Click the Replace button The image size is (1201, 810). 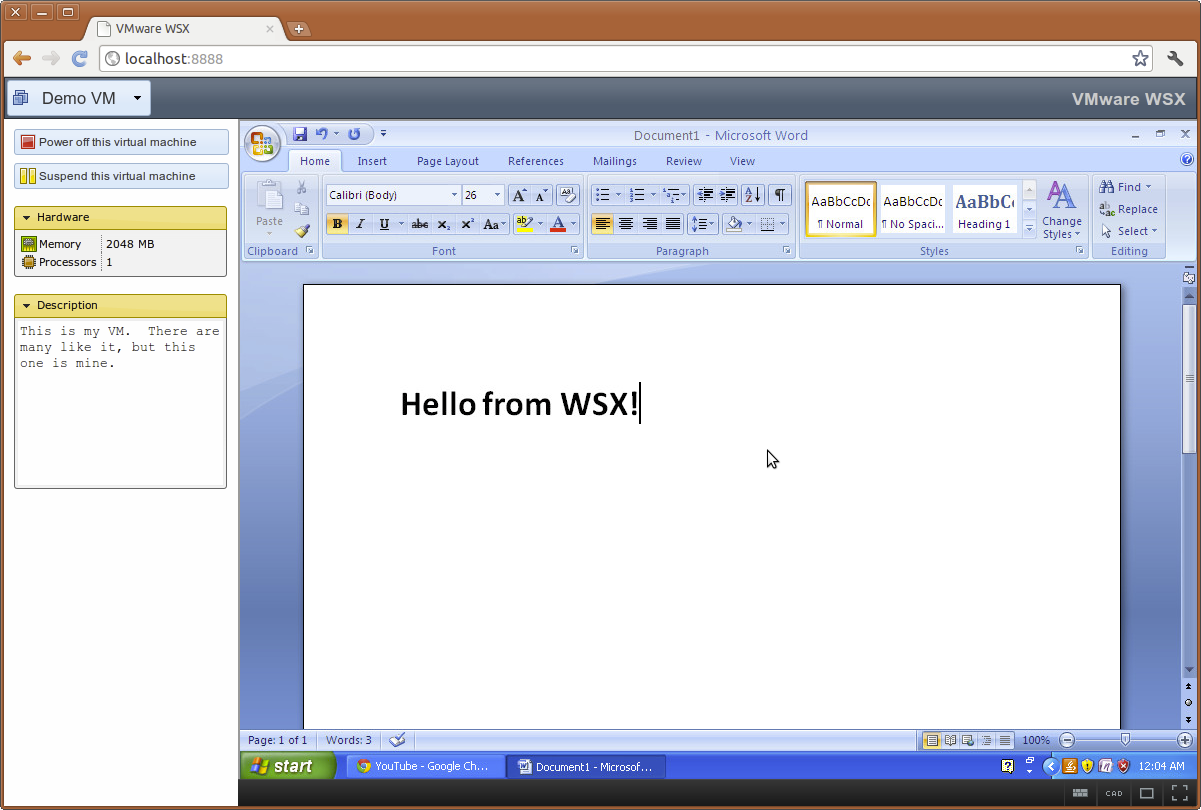point(1128,209)
